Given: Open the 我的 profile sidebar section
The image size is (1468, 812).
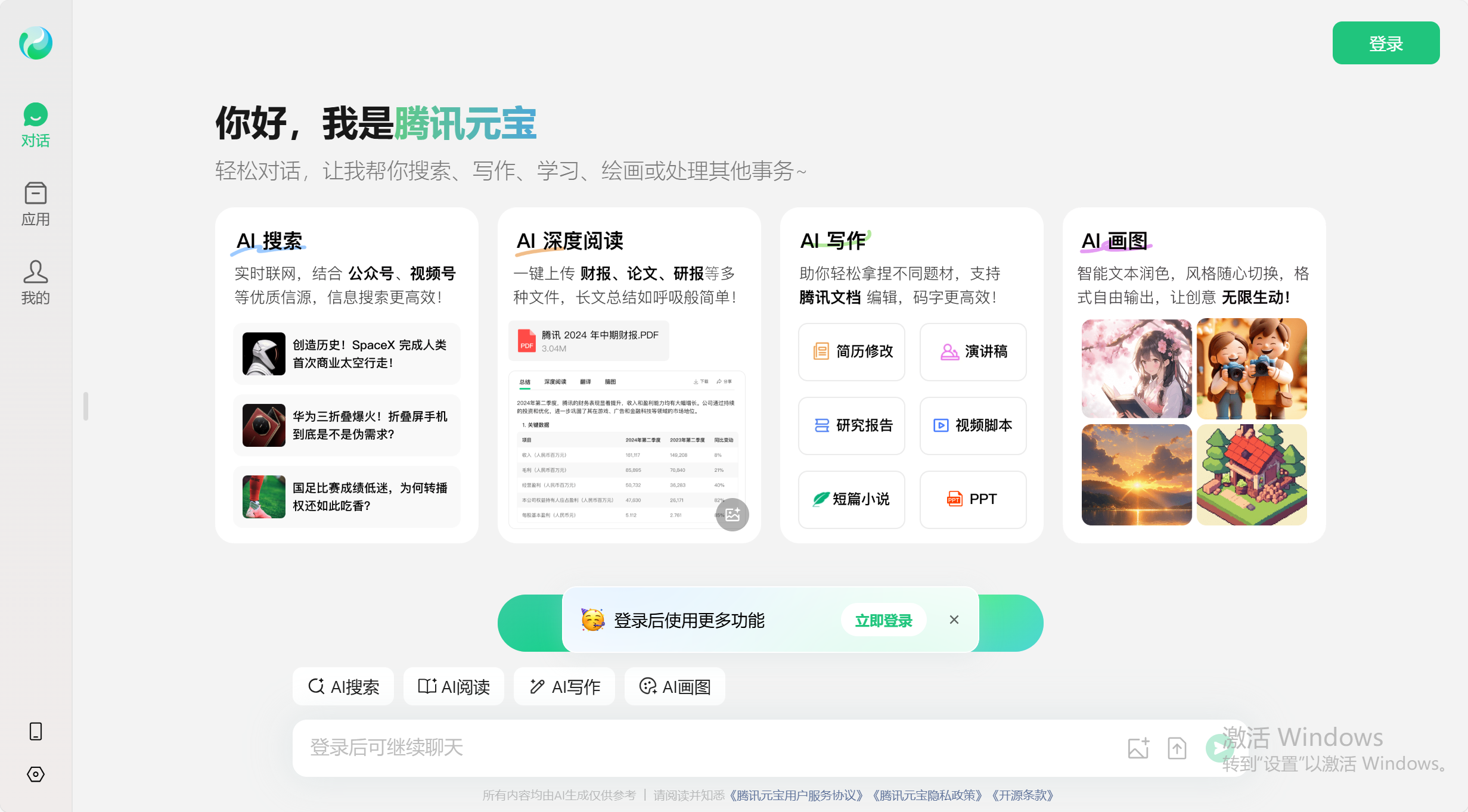Looking at the screenshot, I should [36, 282].
